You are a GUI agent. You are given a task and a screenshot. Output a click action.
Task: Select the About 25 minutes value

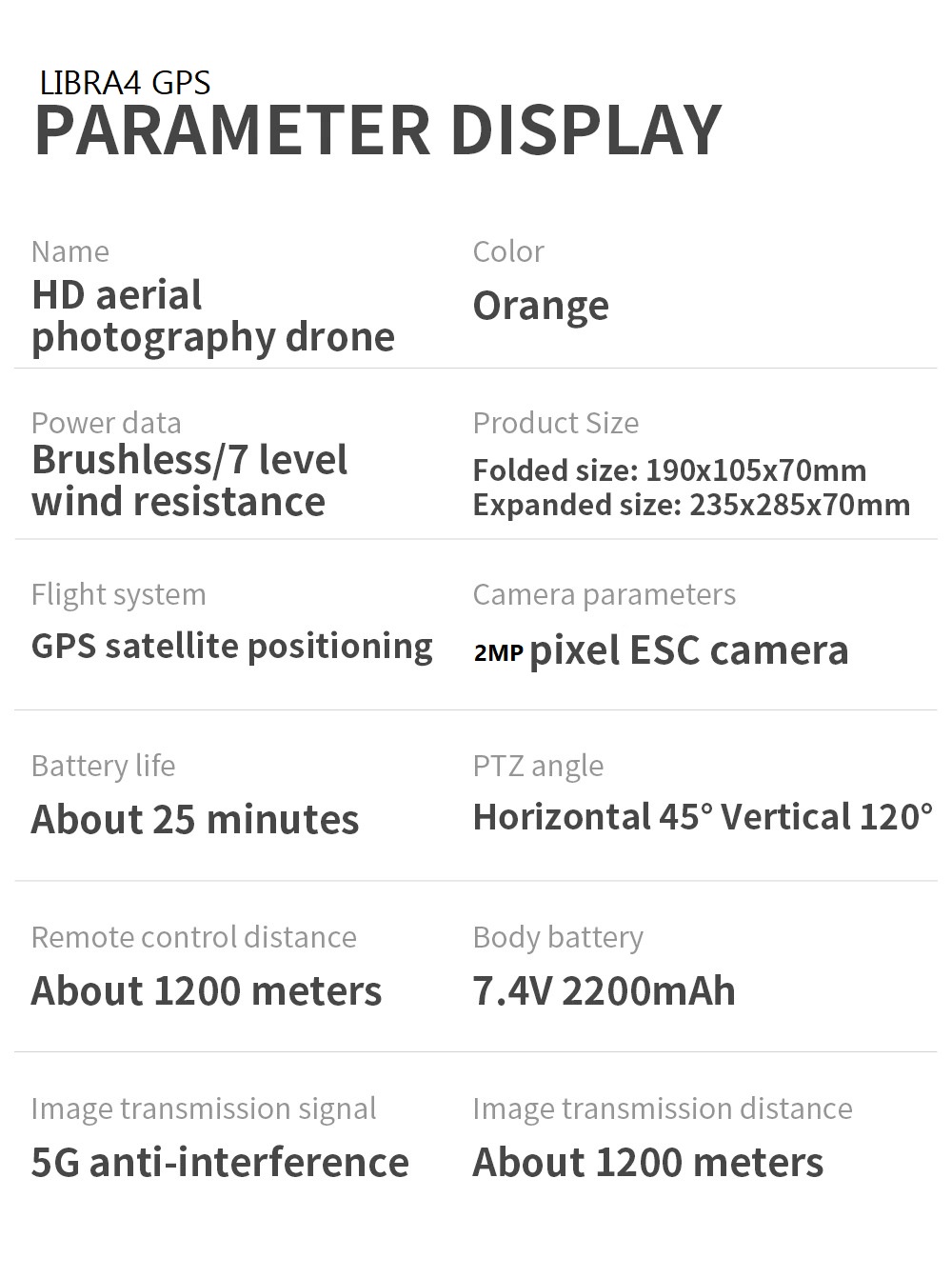(195, 819)
